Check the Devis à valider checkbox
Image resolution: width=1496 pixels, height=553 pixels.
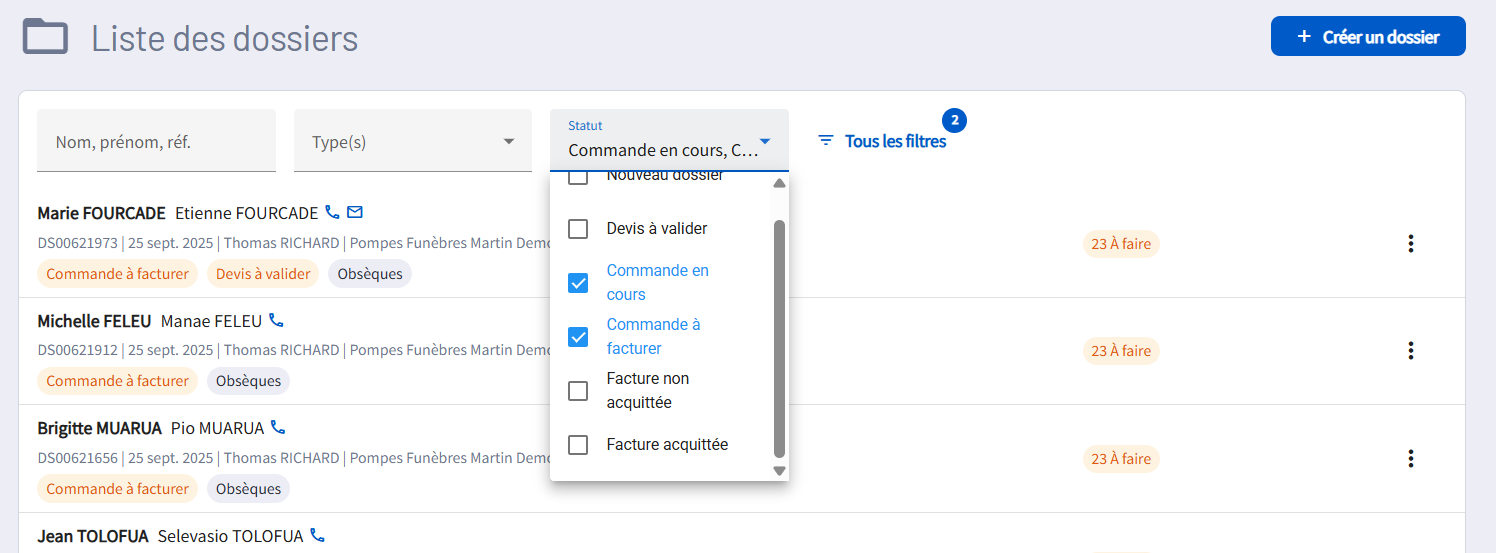pyautogui.click(x=578, y=229)
